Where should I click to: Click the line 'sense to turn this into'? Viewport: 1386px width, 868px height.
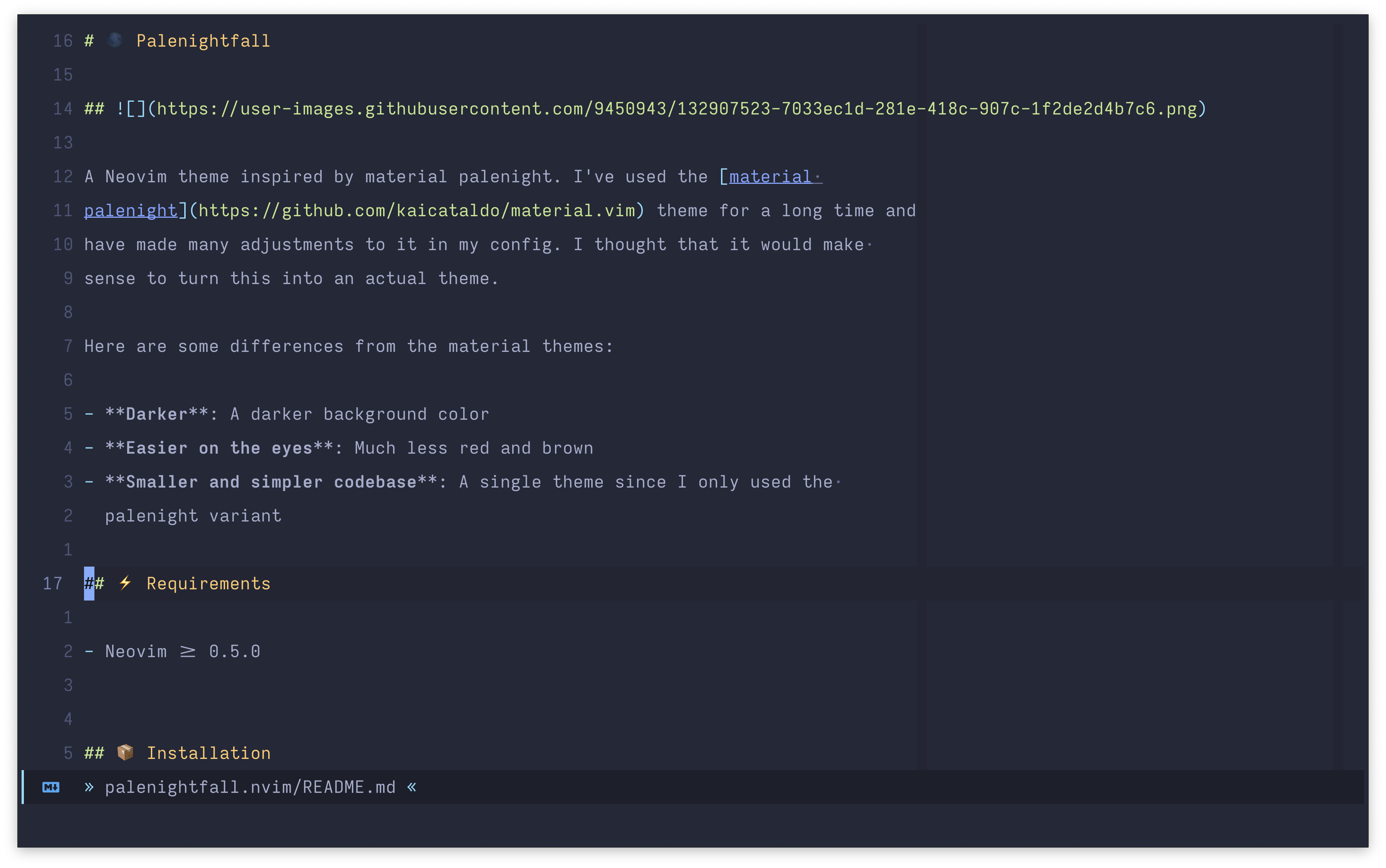tap(291, 279)
